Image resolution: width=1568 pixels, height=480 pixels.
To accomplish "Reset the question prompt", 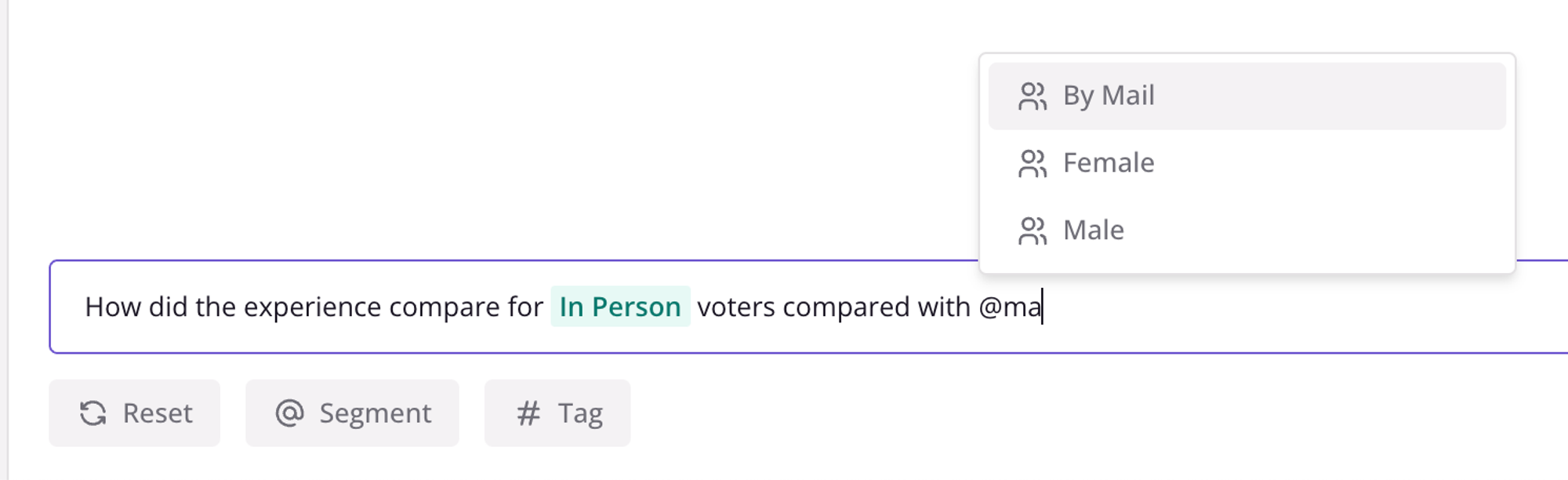I will coord(135,413).
